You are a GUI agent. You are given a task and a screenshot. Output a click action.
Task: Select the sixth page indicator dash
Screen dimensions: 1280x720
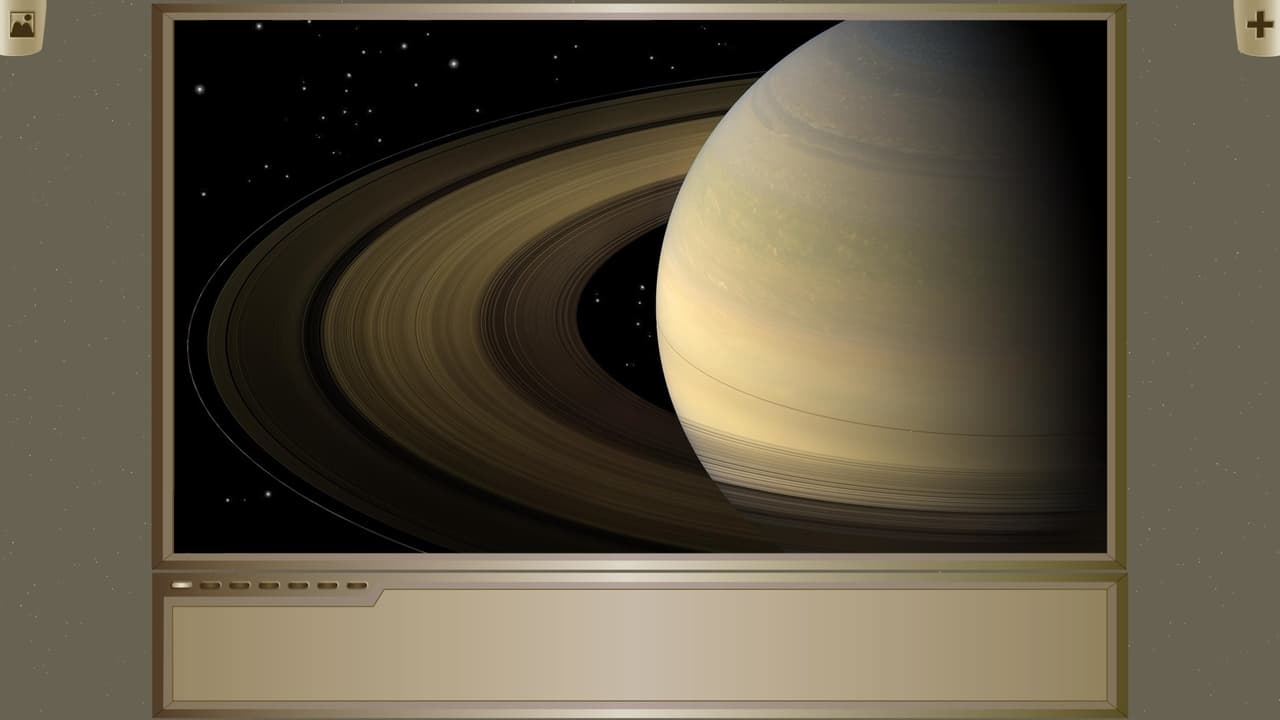[327, 585]
